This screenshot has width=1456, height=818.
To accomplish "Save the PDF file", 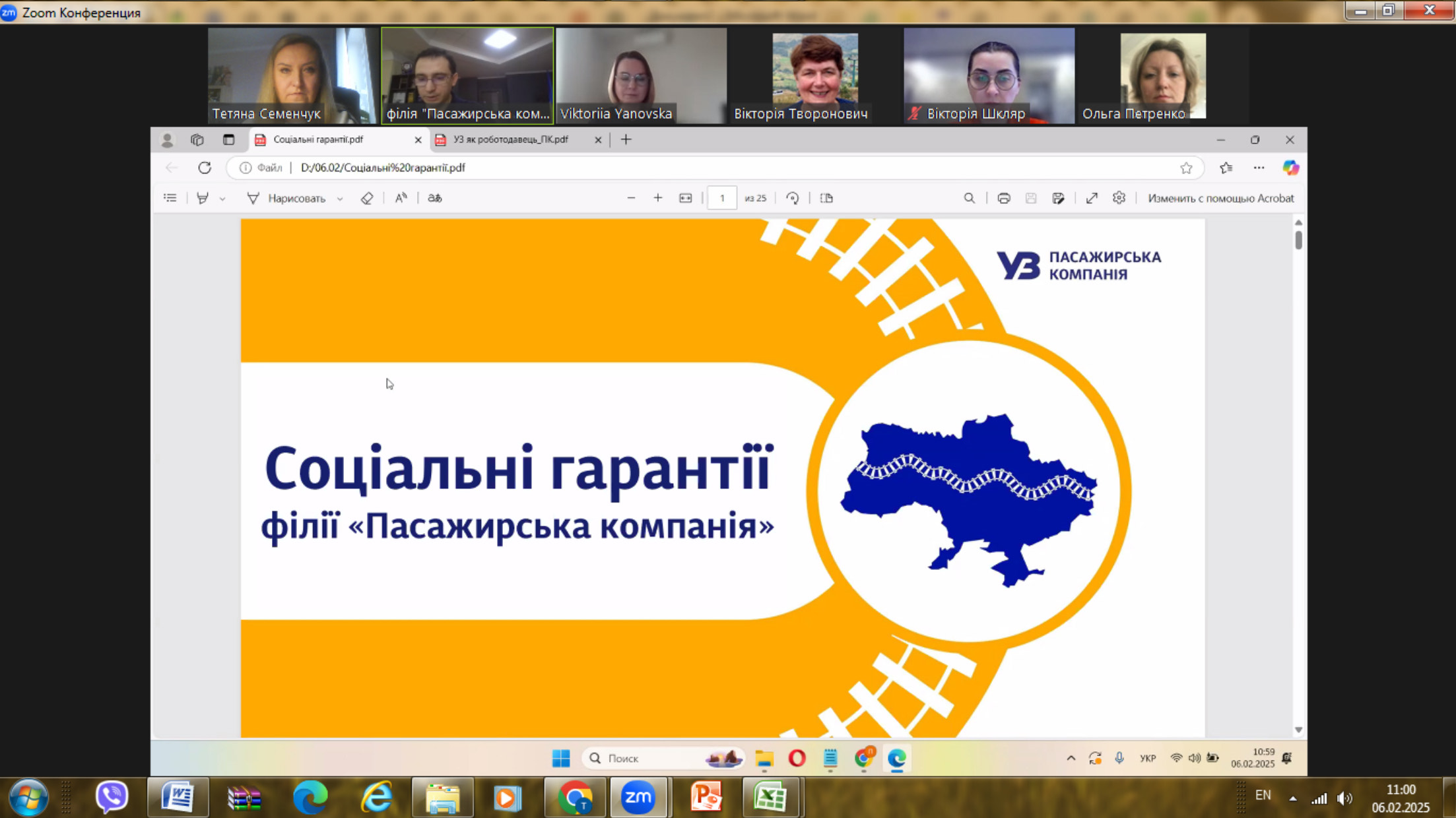I will (x=1031, y=198).
